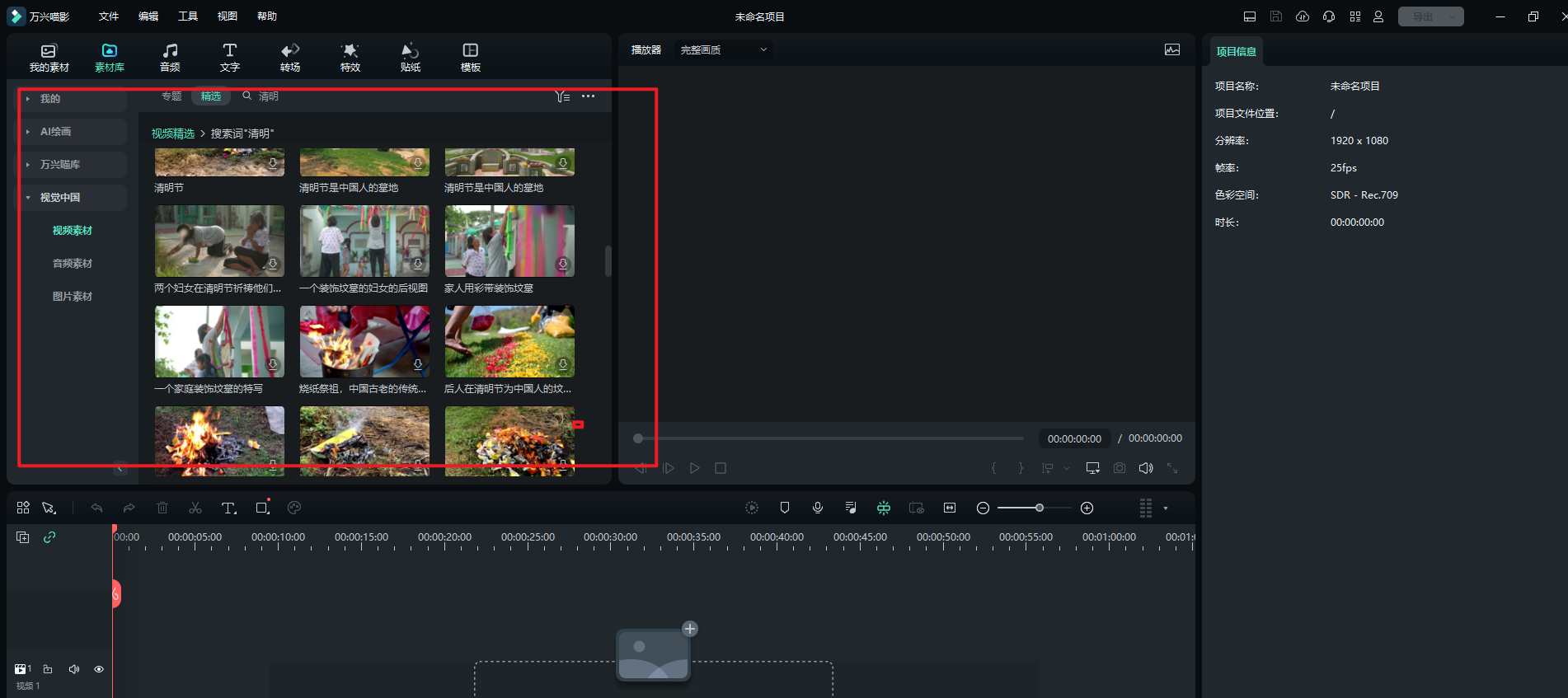
Task: Mute video track 1 speaker icon
Action: [74, 669]
